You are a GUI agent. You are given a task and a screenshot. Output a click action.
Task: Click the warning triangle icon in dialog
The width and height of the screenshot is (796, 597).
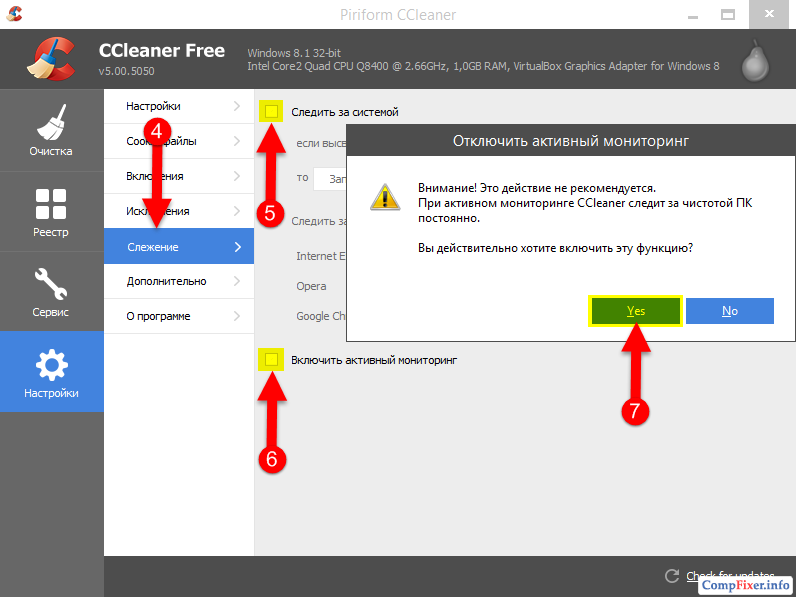pyautogui.click(x=384, y=195)
